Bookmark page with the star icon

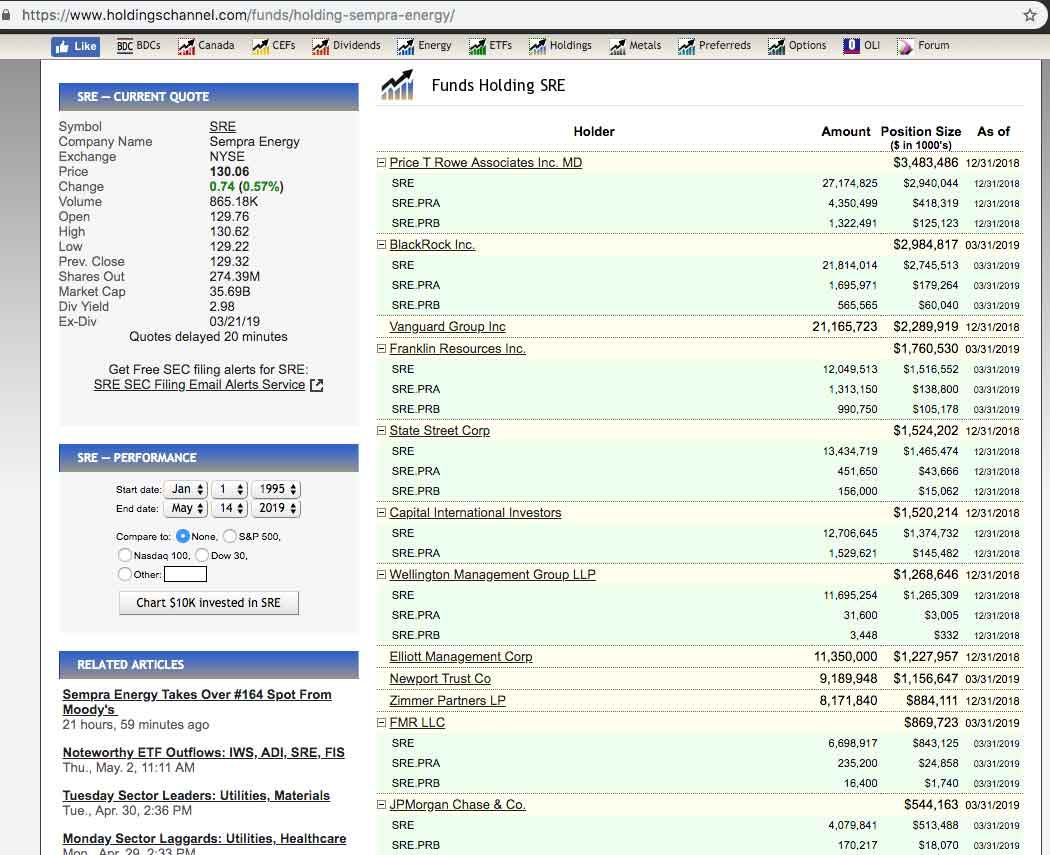point(1030,15)
